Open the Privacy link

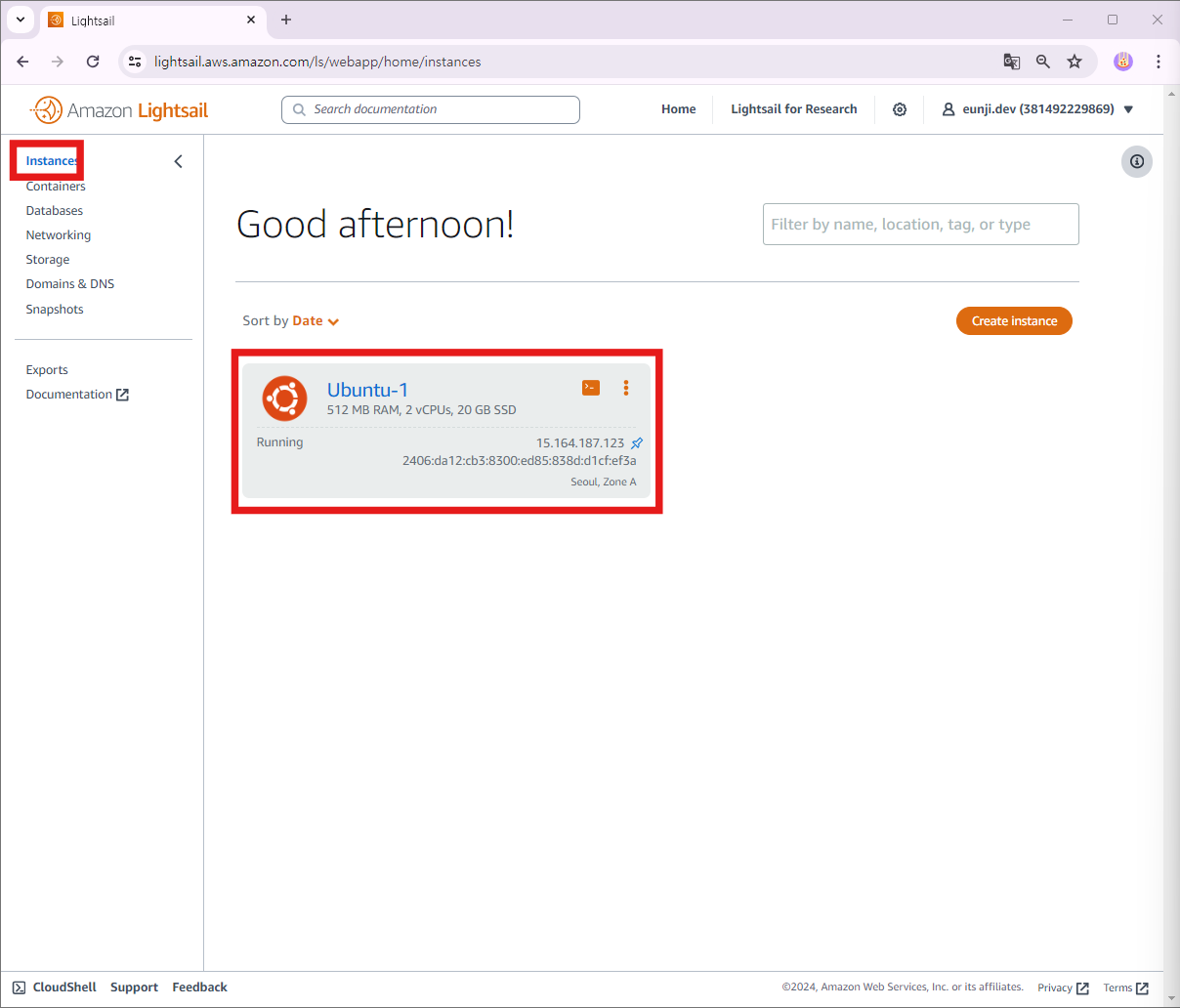coord(1063,988)
